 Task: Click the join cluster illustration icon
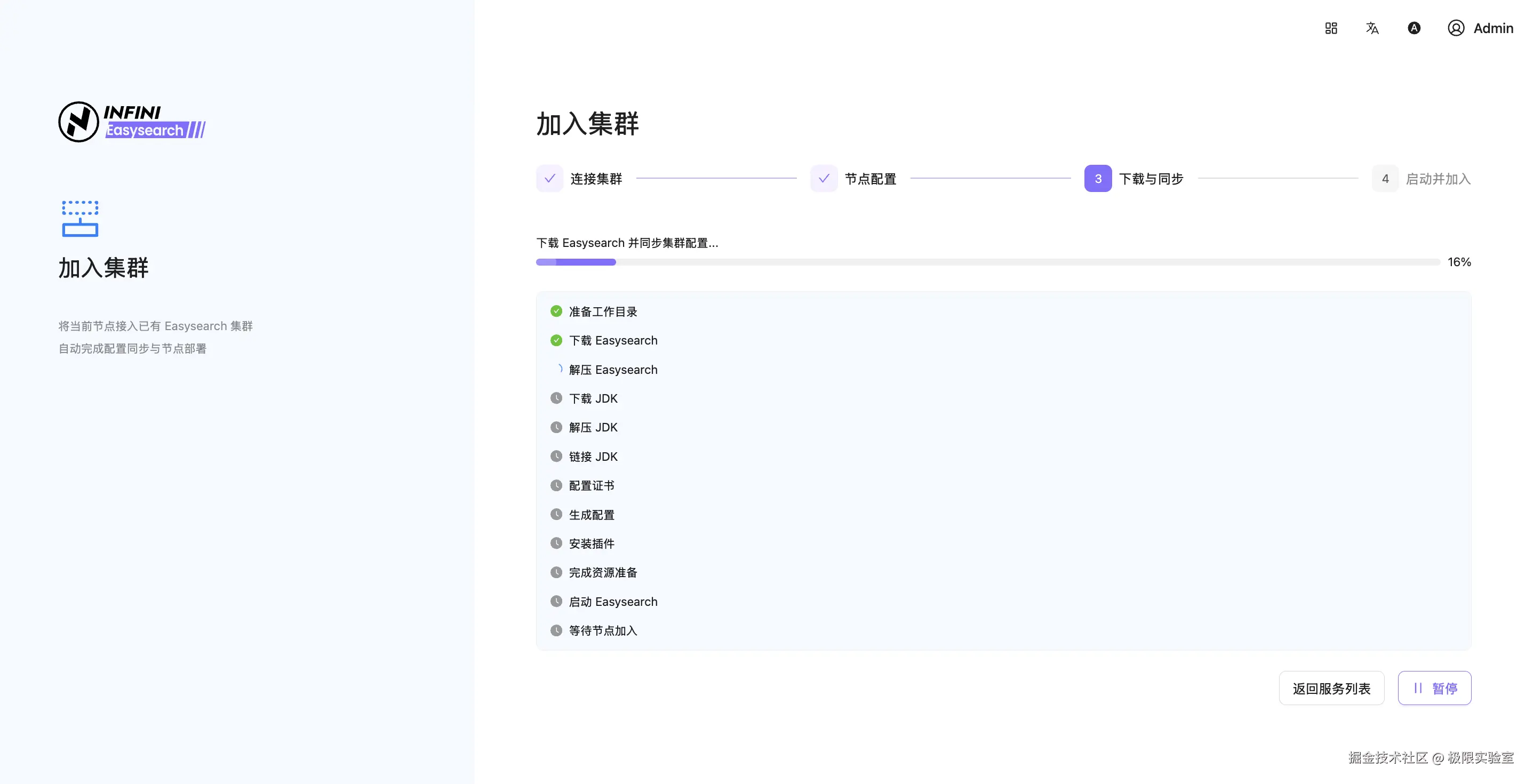pyautogui.click(x=80, y=218)
